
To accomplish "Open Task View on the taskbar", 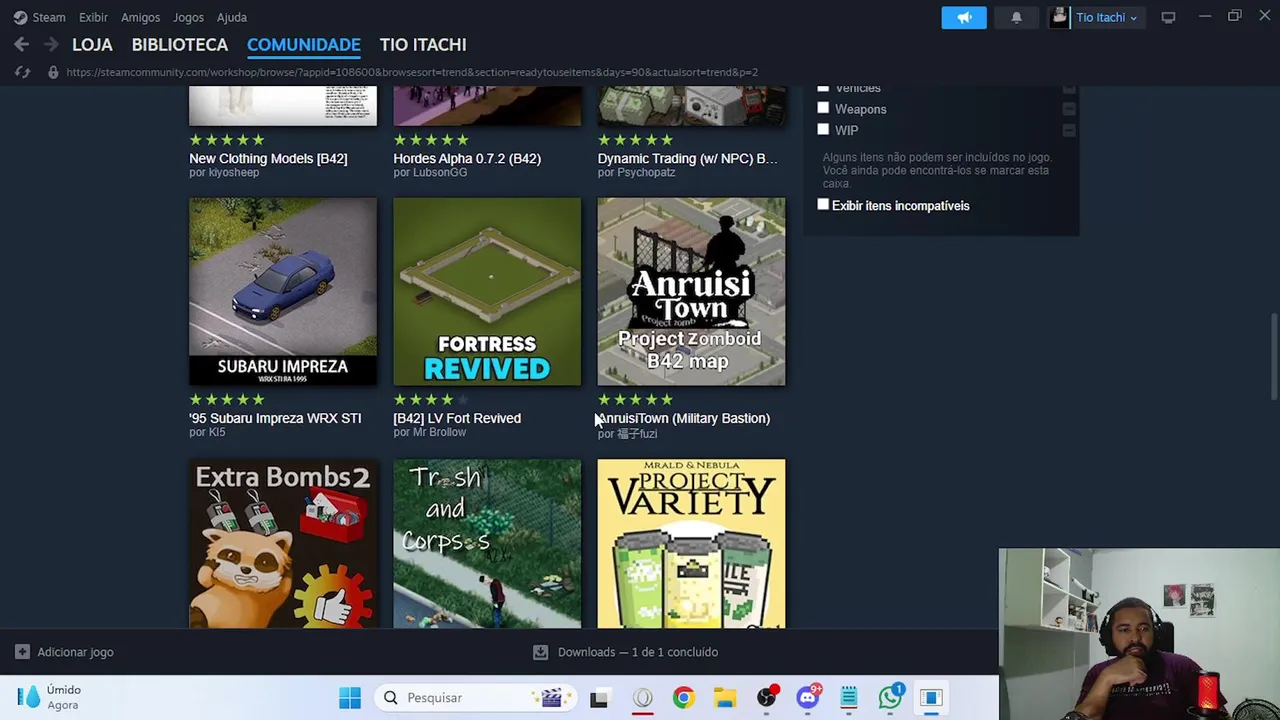I will click(599, 698).
